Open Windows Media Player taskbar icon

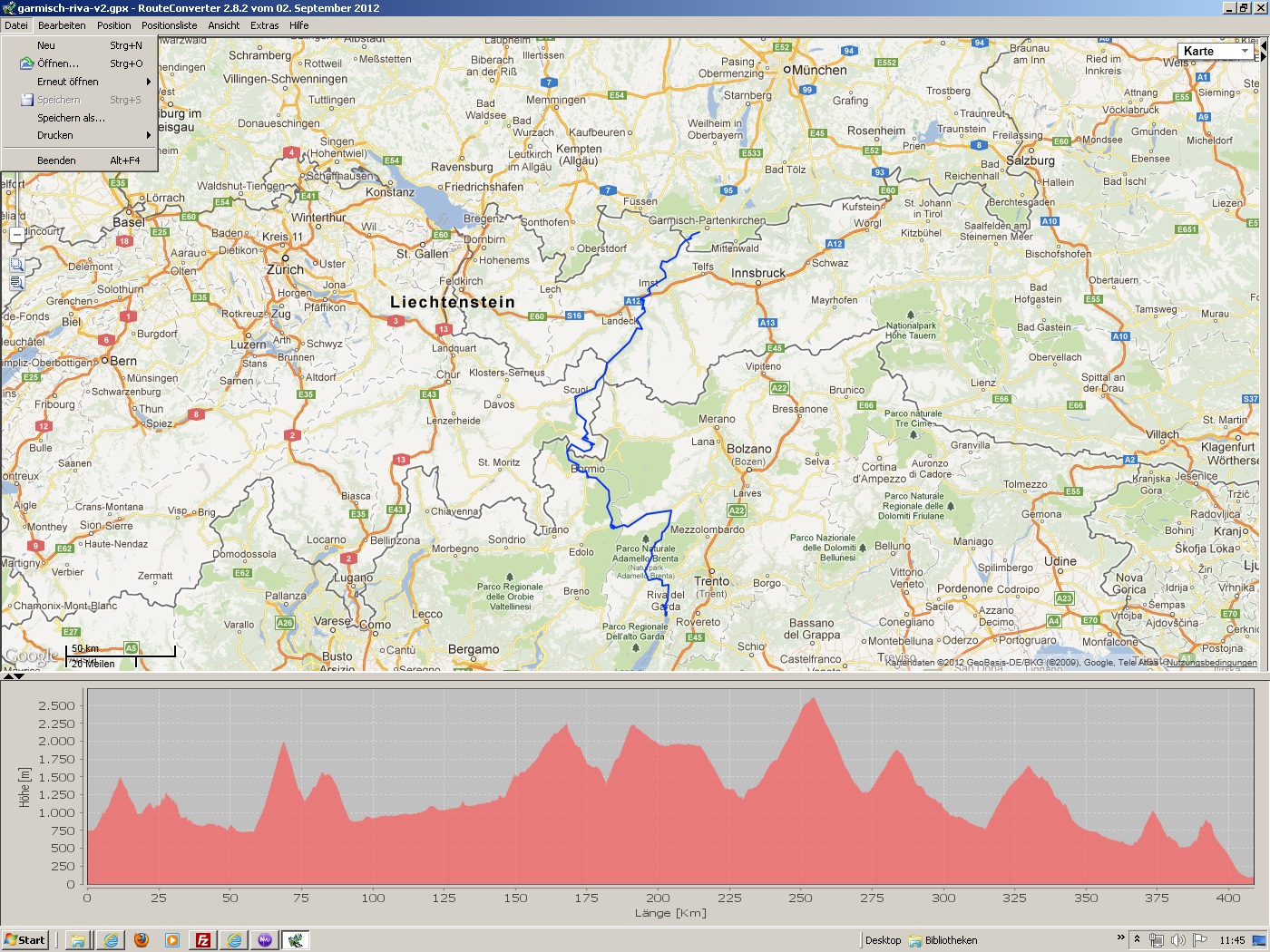tap(171, 940)
